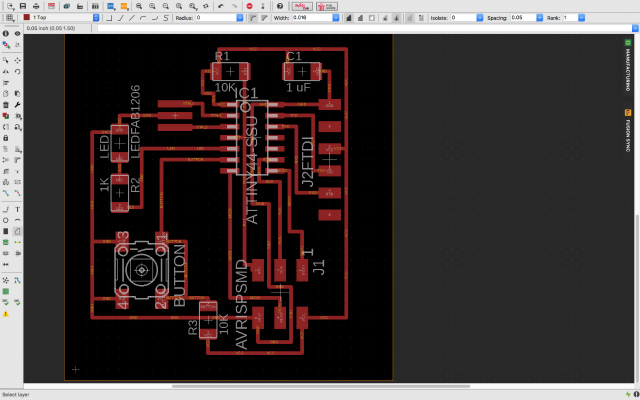Click the Radius value field
This screenshot has height=400, width=640.
pos(216,18)
